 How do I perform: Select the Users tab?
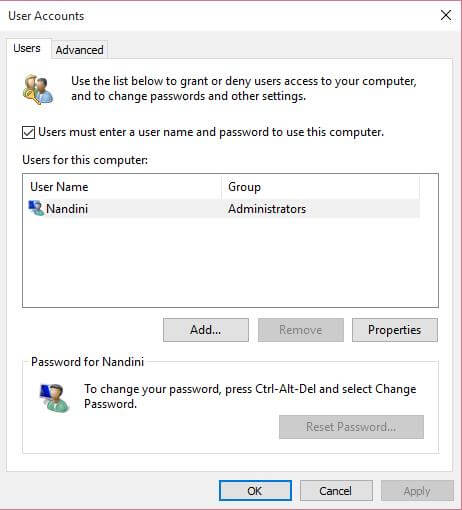tap(27, 48)
